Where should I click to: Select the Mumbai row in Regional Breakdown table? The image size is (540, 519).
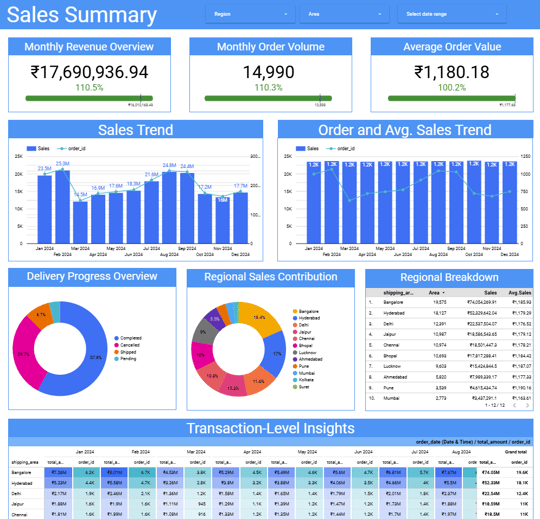[x=449, y=398]
